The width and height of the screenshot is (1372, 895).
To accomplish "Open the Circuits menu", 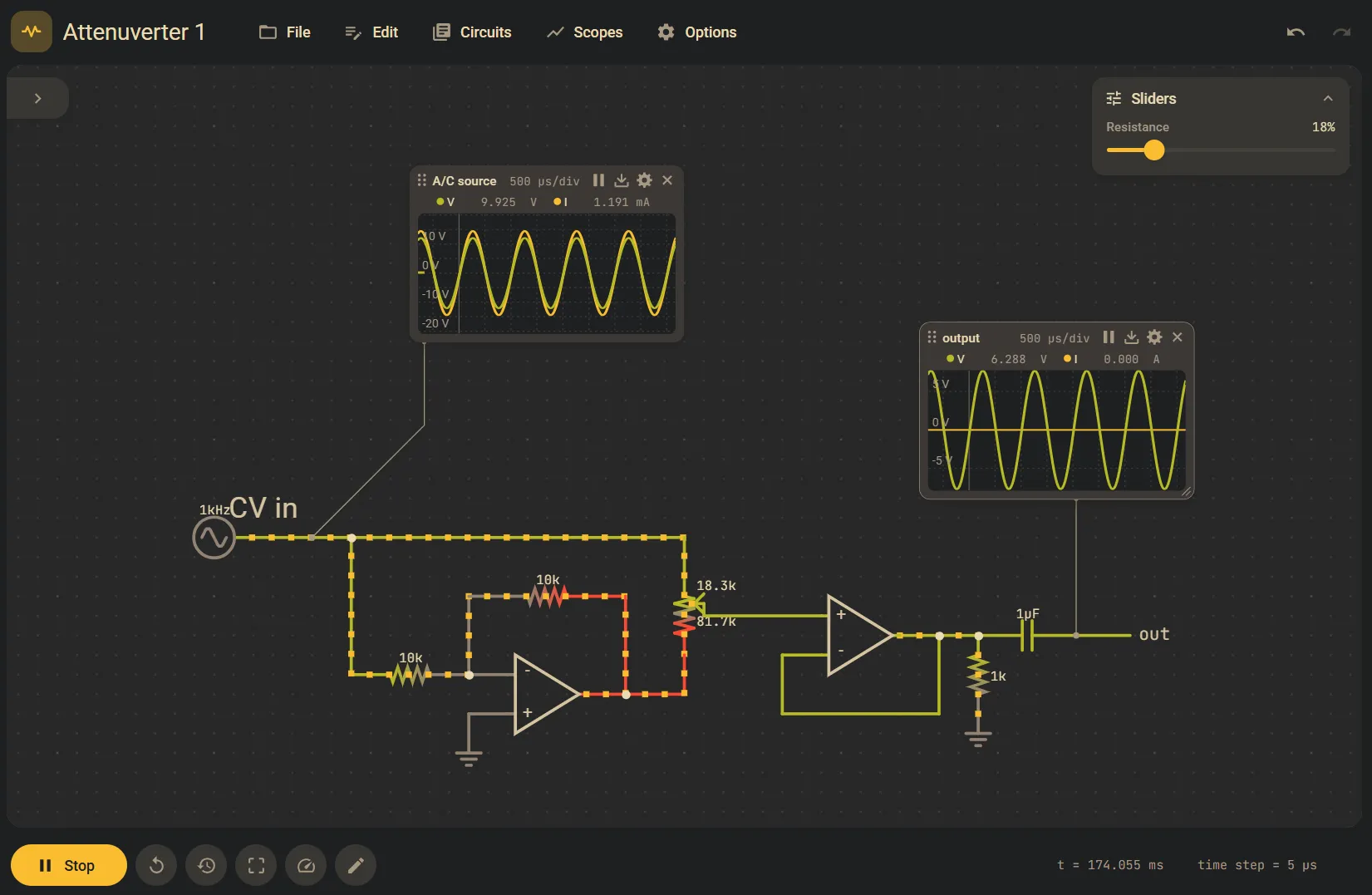I will (472, 32).
